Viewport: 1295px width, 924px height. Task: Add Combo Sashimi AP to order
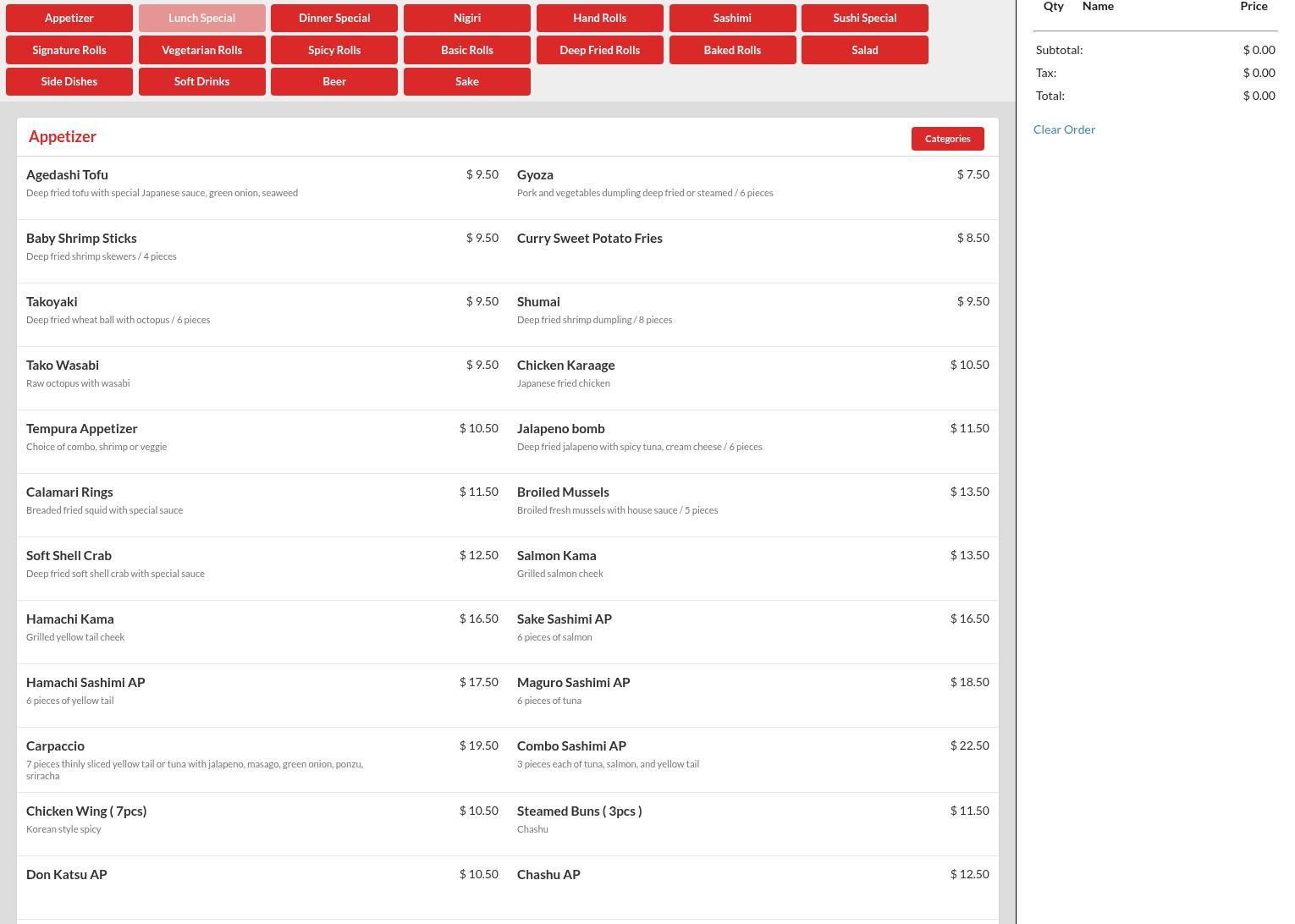(x=571, y=746)
